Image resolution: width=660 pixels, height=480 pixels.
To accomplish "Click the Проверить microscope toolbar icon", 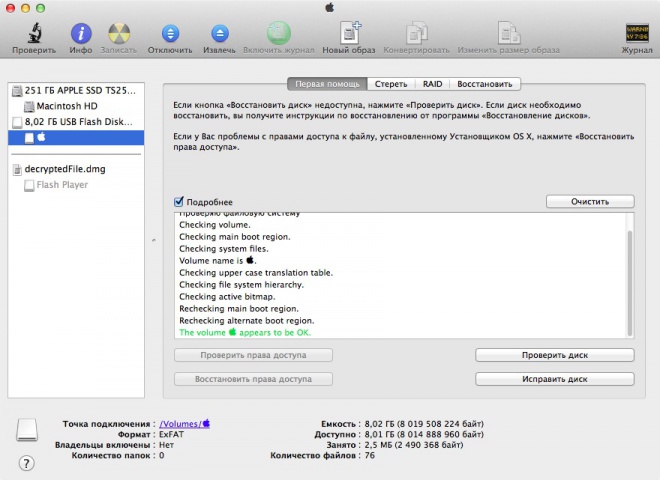I will pos(35,33).
